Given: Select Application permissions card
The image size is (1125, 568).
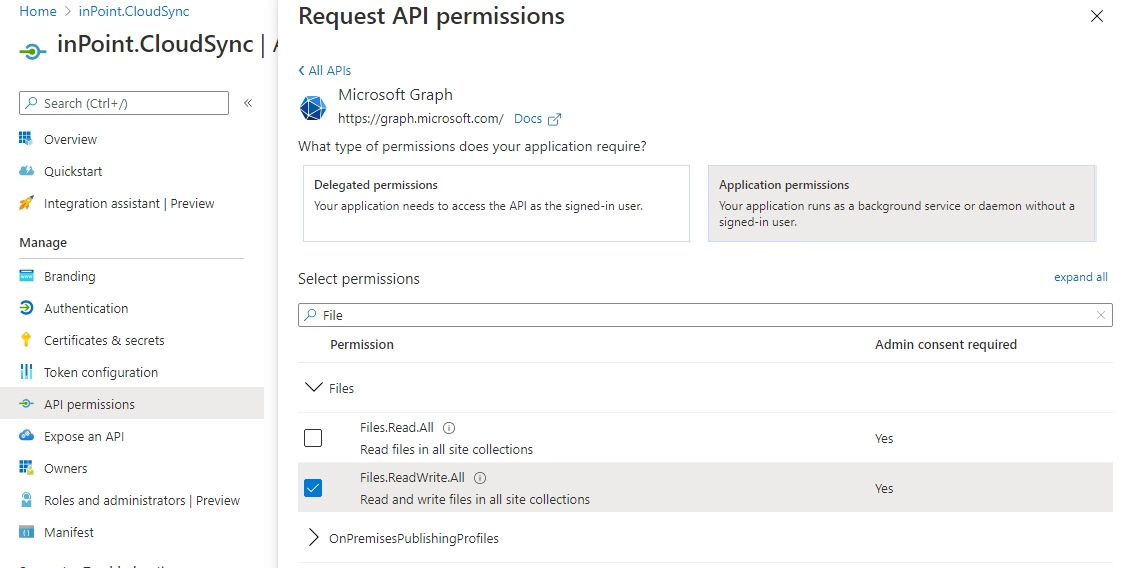Looking at the screenshot, I should (902, 204).
